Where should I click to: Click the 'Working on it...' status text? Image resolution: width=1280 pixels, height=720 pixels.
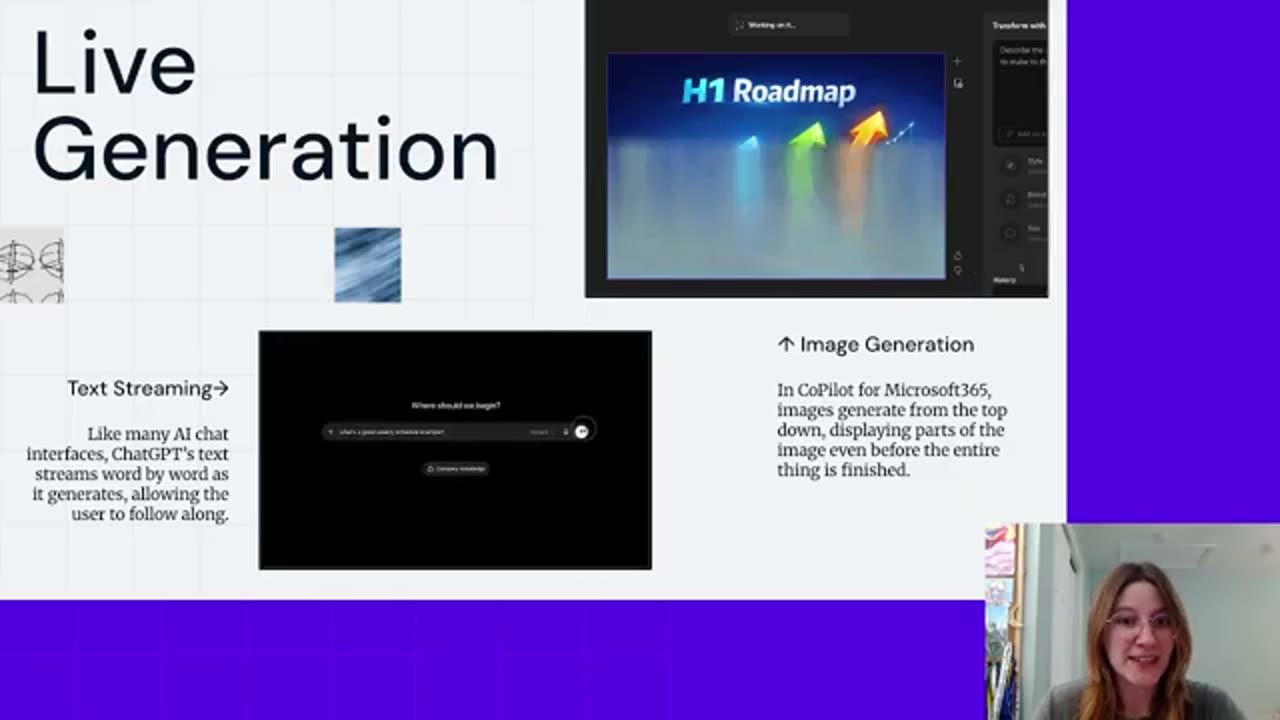point(771,25)
